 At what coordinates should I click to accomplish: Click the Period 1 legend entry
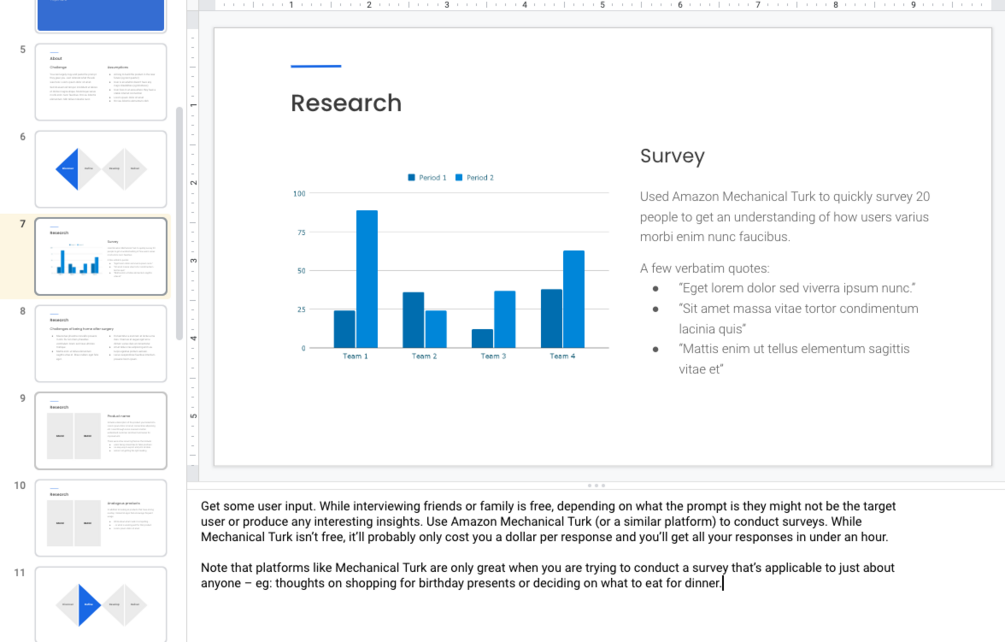pyautogui.click(x=427, y=177)
